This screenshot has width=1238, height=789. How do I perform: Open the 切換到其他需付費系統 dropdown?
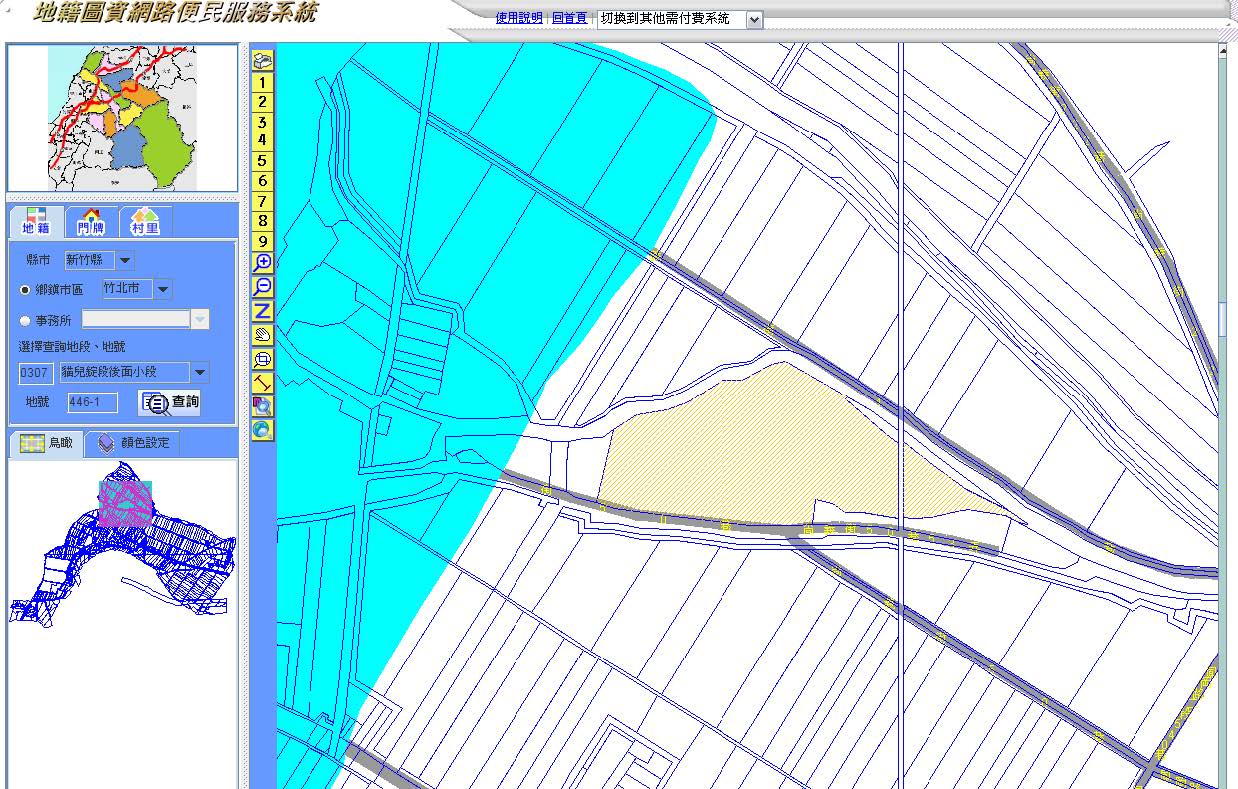[754, 19]
